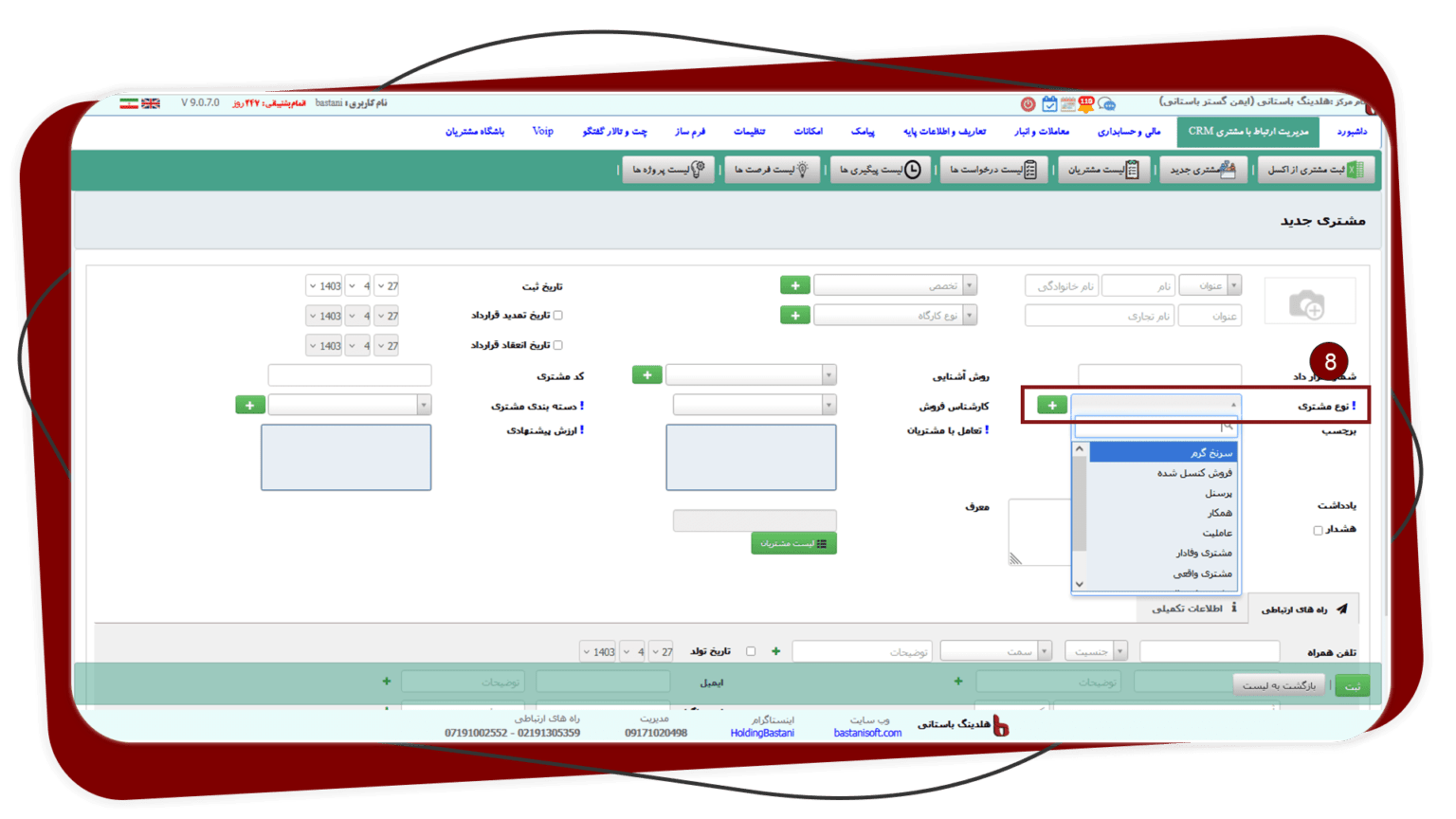The image size is (1456, 819).
Task: Open لیست مشتریان toolbar button
Action: (1103, 170)
